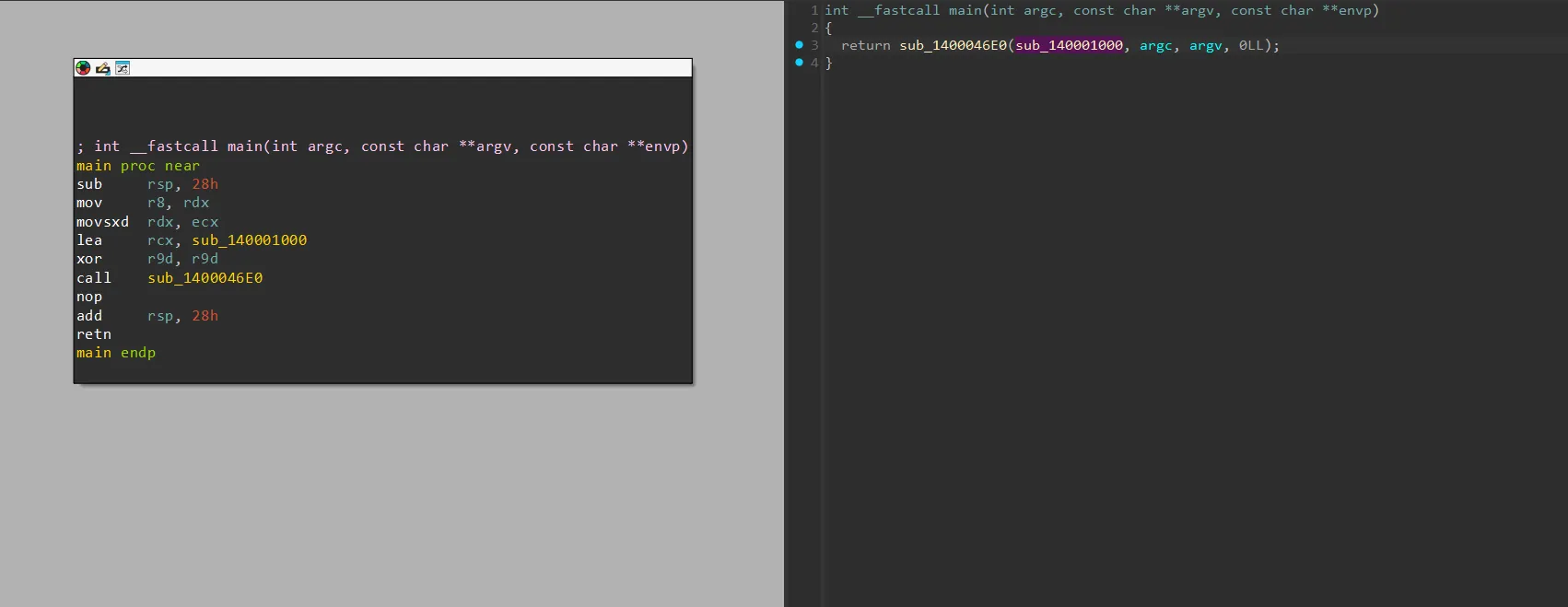This screenshot has width=1568, height=607.
Task: Click the edit node pencil icon
Action: pos(102,68)
